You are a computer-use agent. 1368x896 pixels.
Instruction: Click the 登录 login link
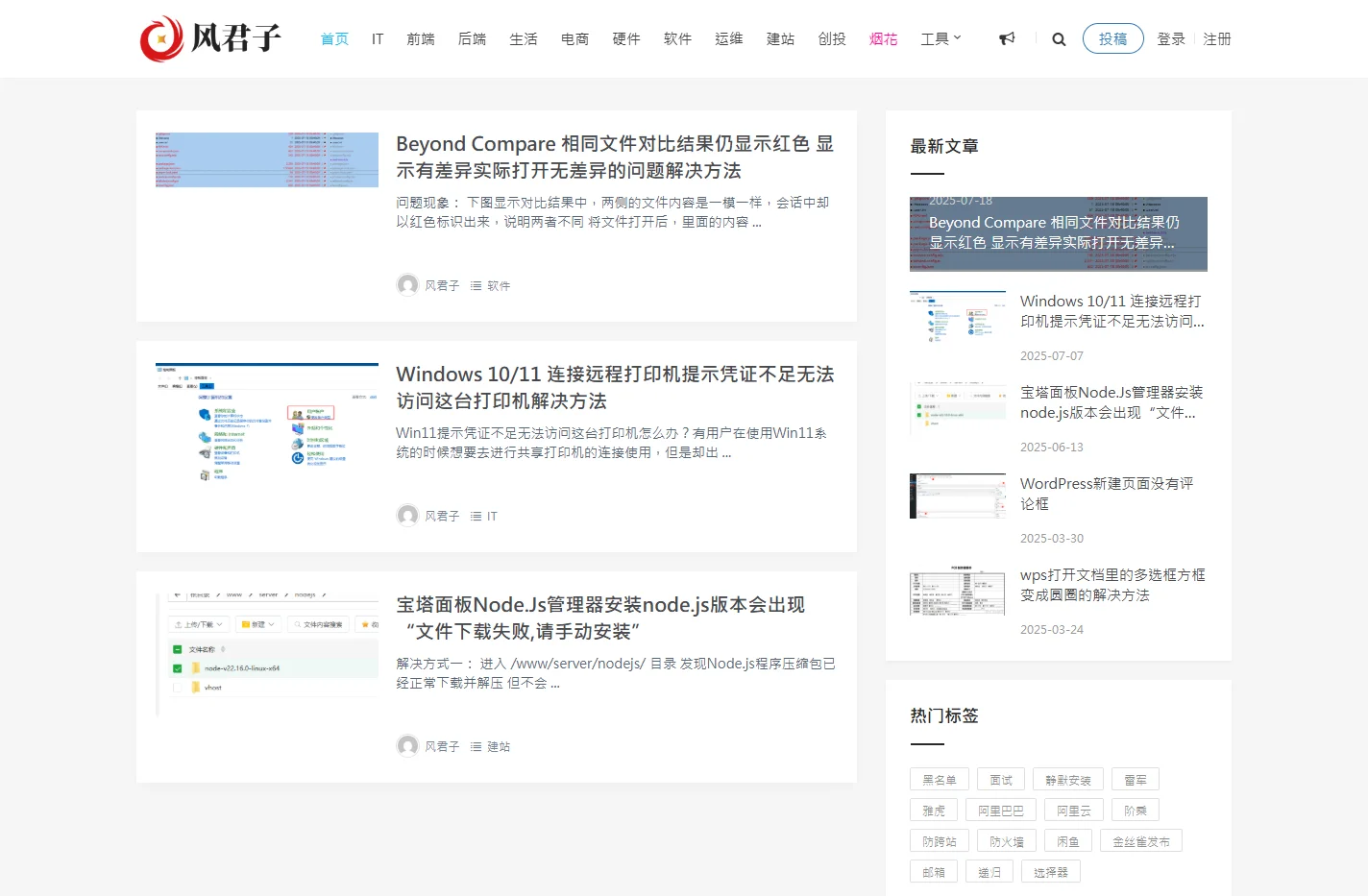(1171, 39)
